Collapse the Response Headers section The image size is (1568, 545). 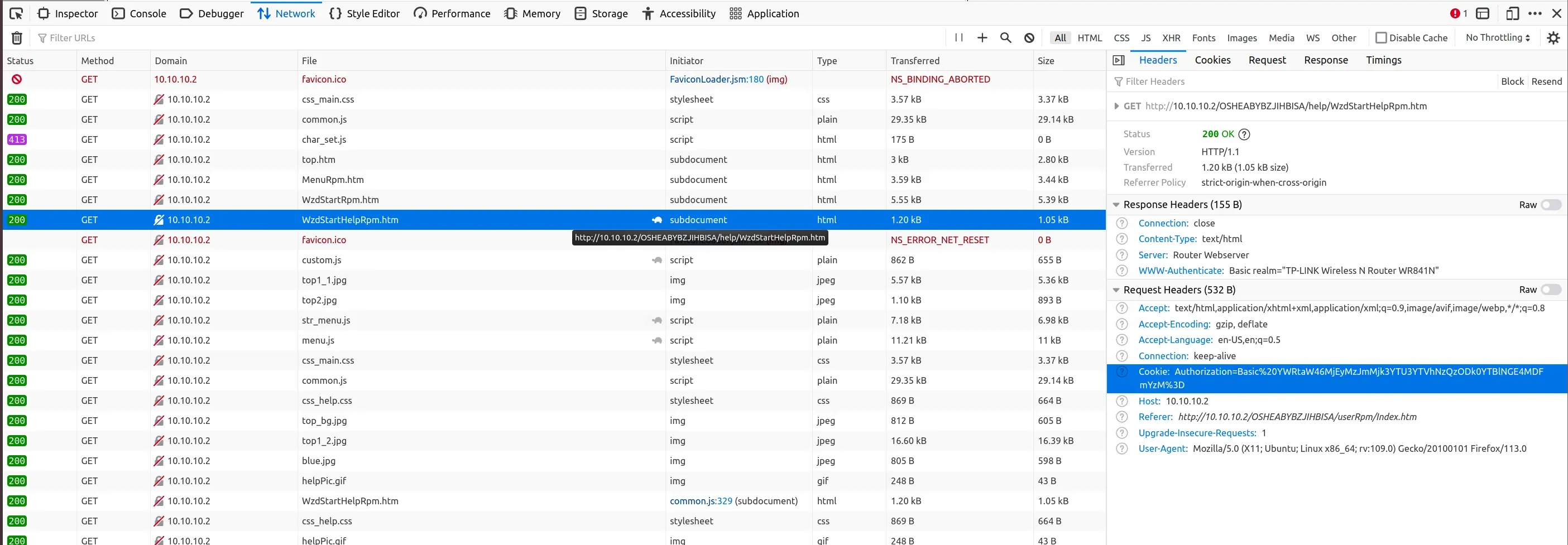1116,205
